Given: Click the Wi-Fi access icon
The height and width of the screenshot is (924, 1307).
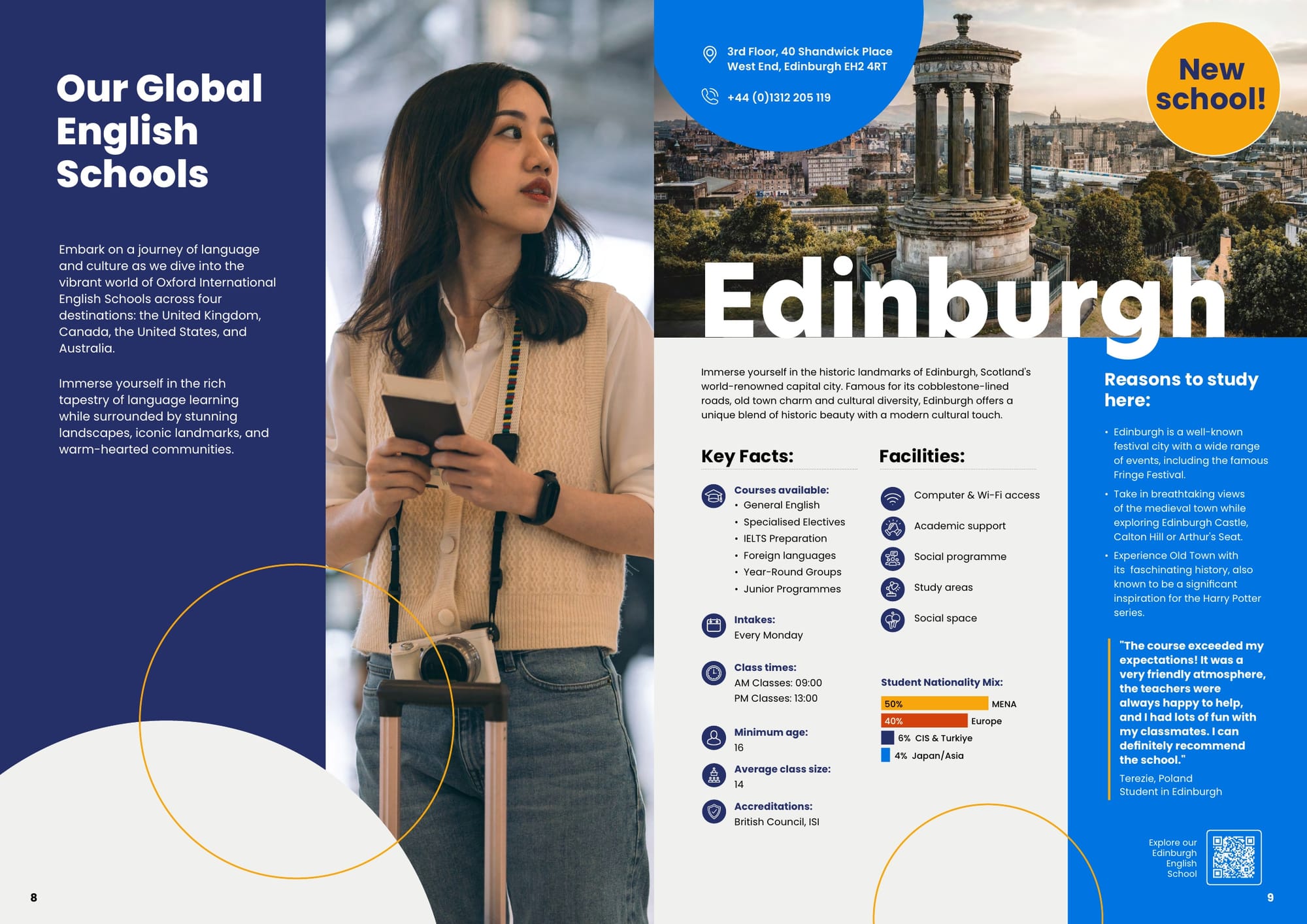Looking at the screenshot, I should 892,499.
